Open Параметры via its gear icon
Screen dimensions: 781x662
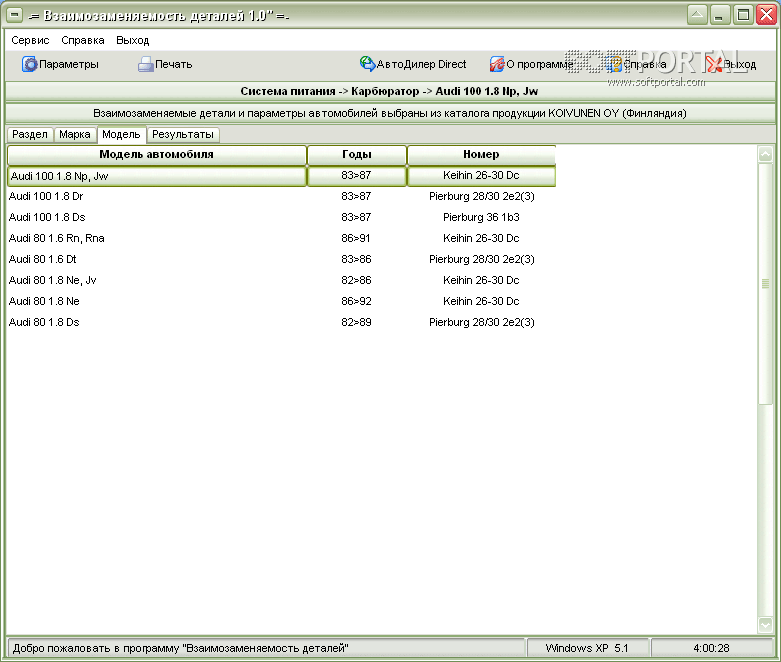click(29, 64)
